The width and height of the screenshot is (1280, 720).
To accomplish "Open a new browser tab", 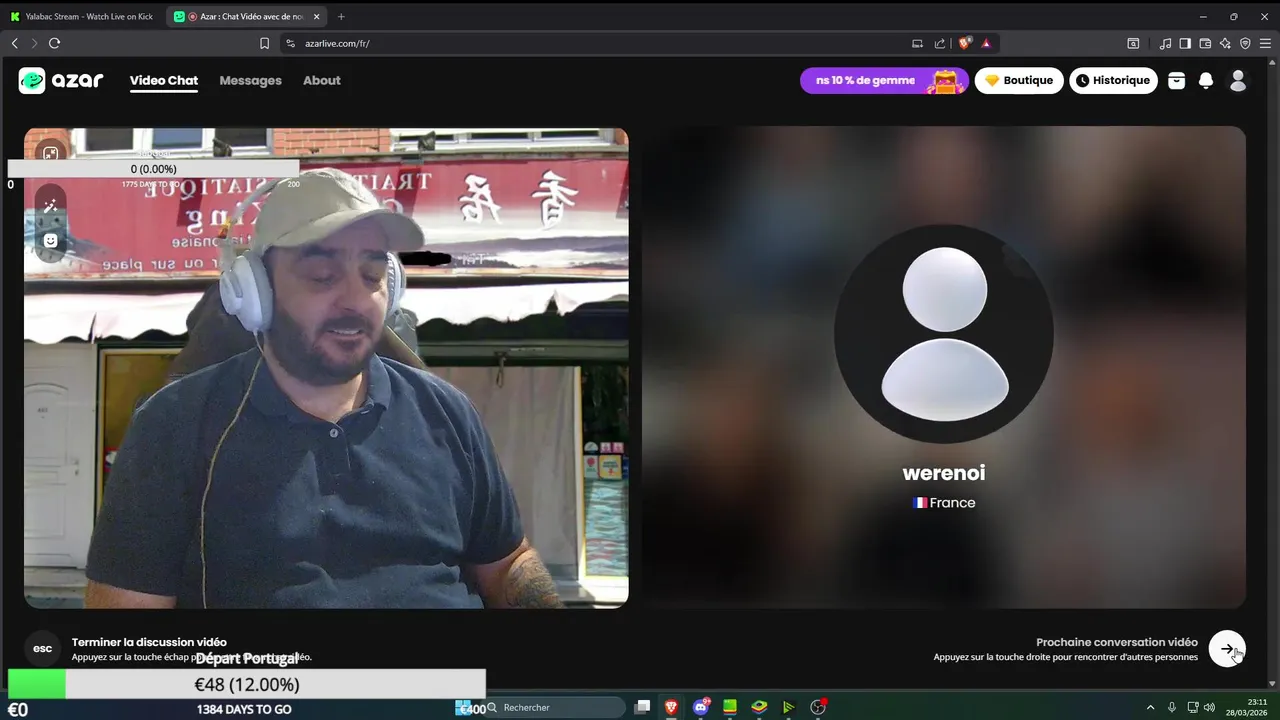I will [341, 16].
